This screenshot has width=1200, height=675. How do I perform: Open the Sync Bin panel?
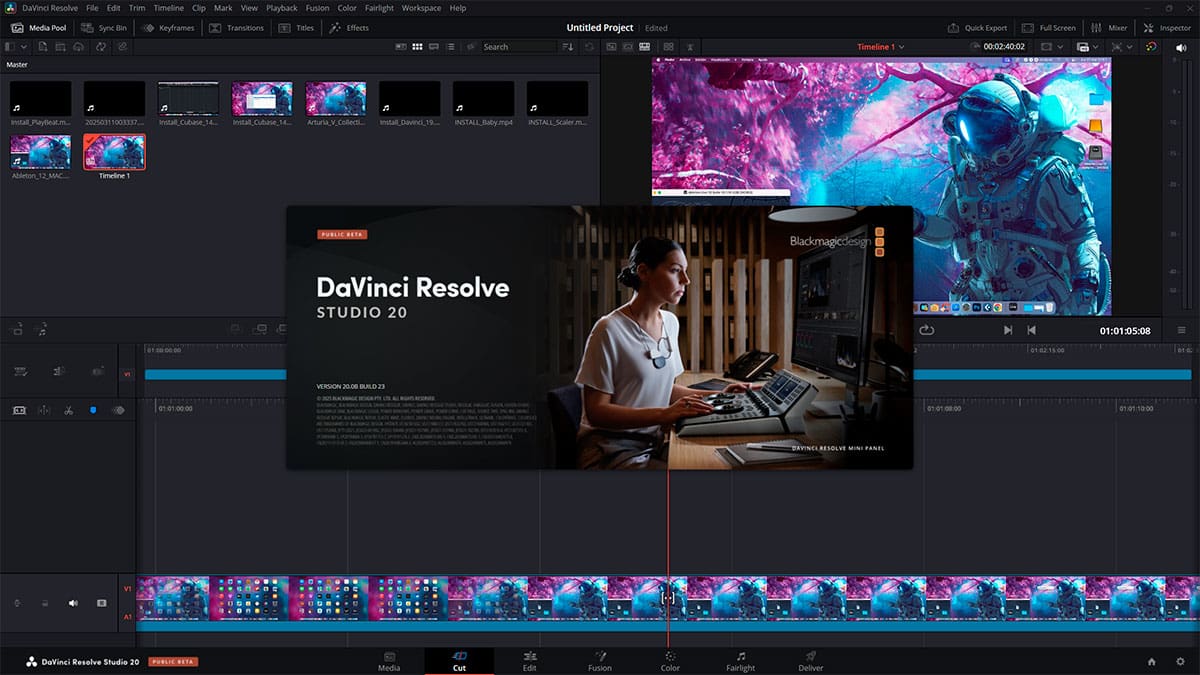pos(104,28)
